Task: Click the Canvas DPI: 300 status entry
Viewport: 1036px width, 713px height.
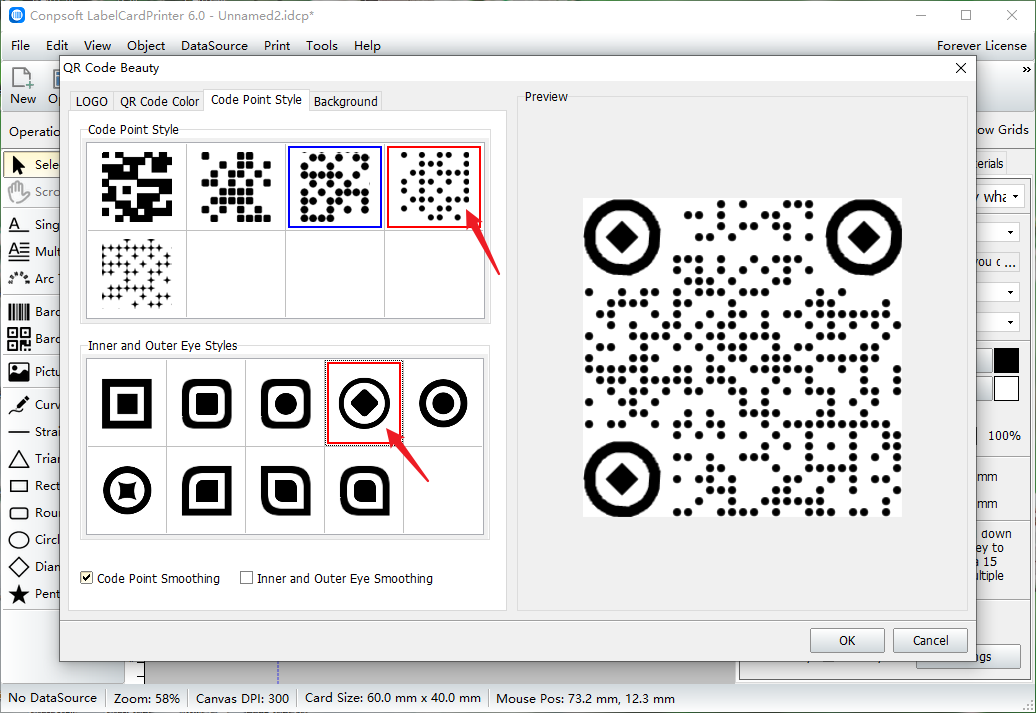Action: point(242,698)
